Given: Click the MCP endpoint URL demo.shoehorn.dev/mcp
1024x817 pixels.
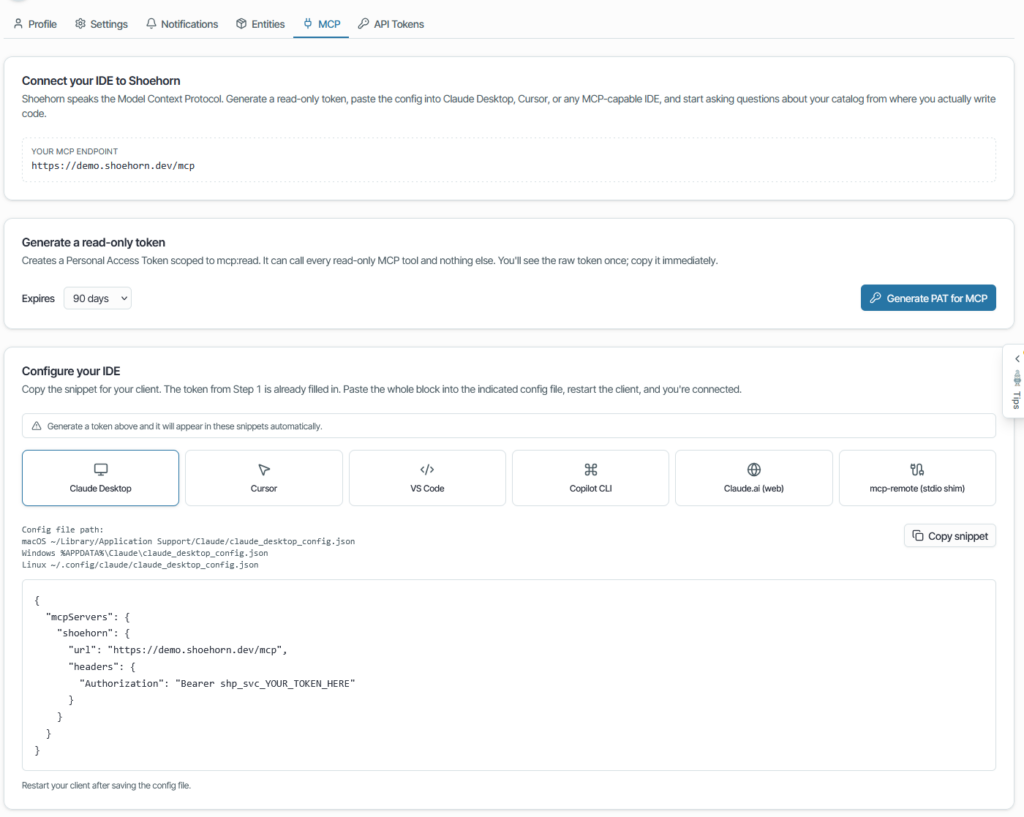Looking at the screenshot, I should tap(113, 166).
